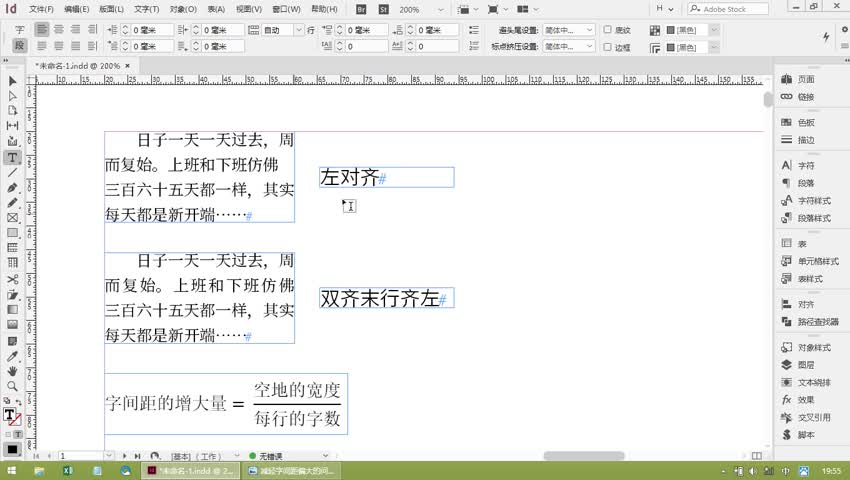Enable the 底纹 (shading) checkbox
Viewport: 850px width, 480px height.
tap(607, 30)
